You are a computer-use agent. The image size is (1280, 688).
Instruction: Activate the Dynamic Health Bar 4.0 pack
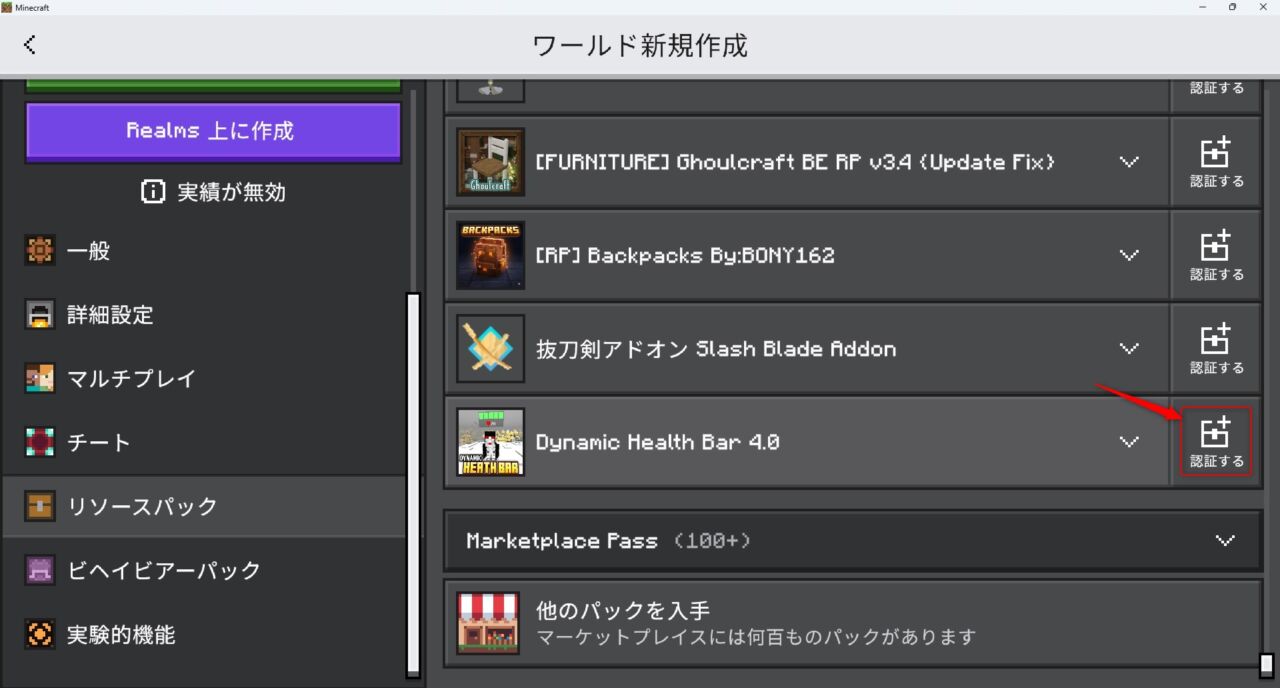pyautogui.click(x=1216, y=442)
